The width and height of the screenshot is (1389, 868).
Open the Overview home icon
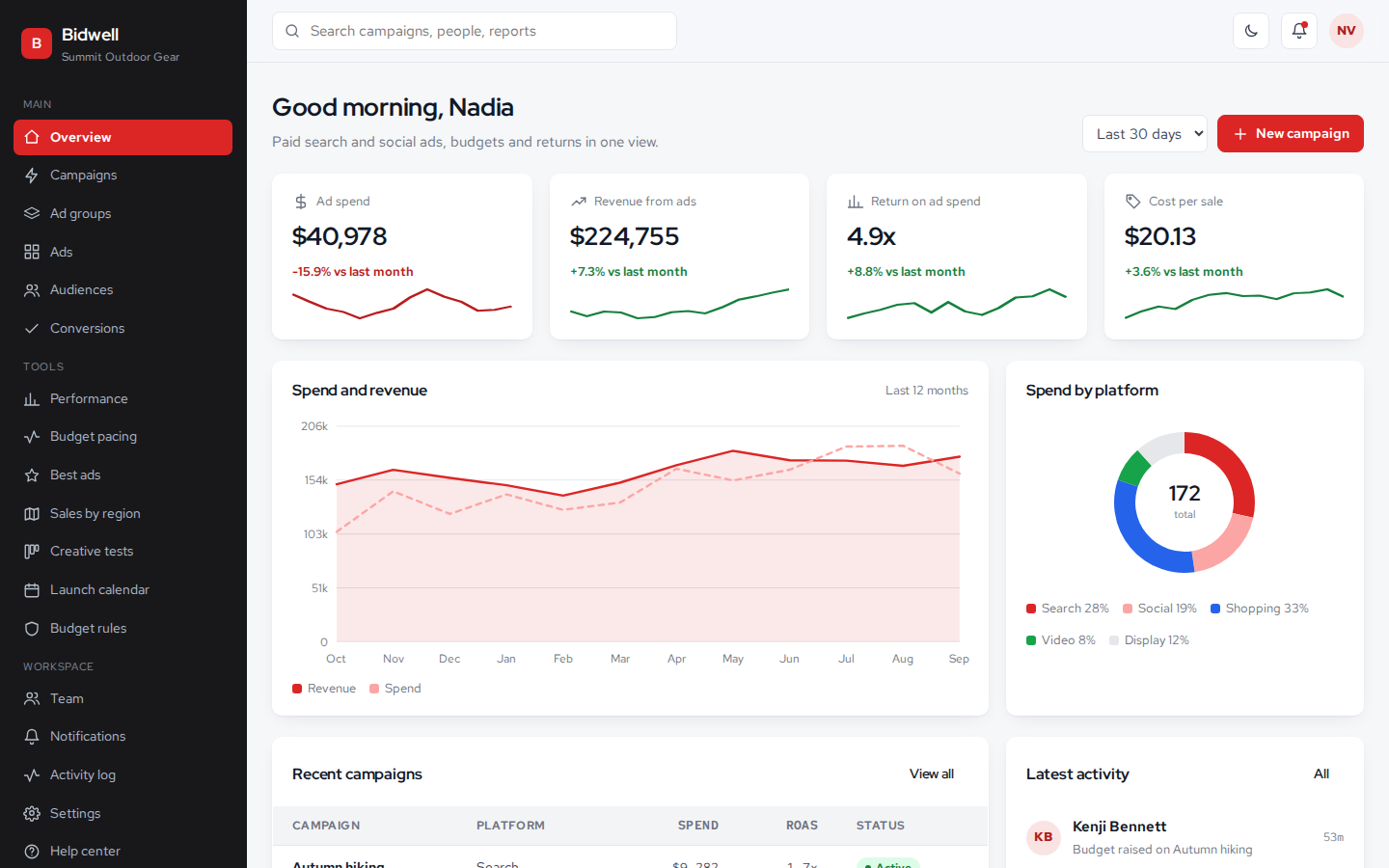coord(32,137)
